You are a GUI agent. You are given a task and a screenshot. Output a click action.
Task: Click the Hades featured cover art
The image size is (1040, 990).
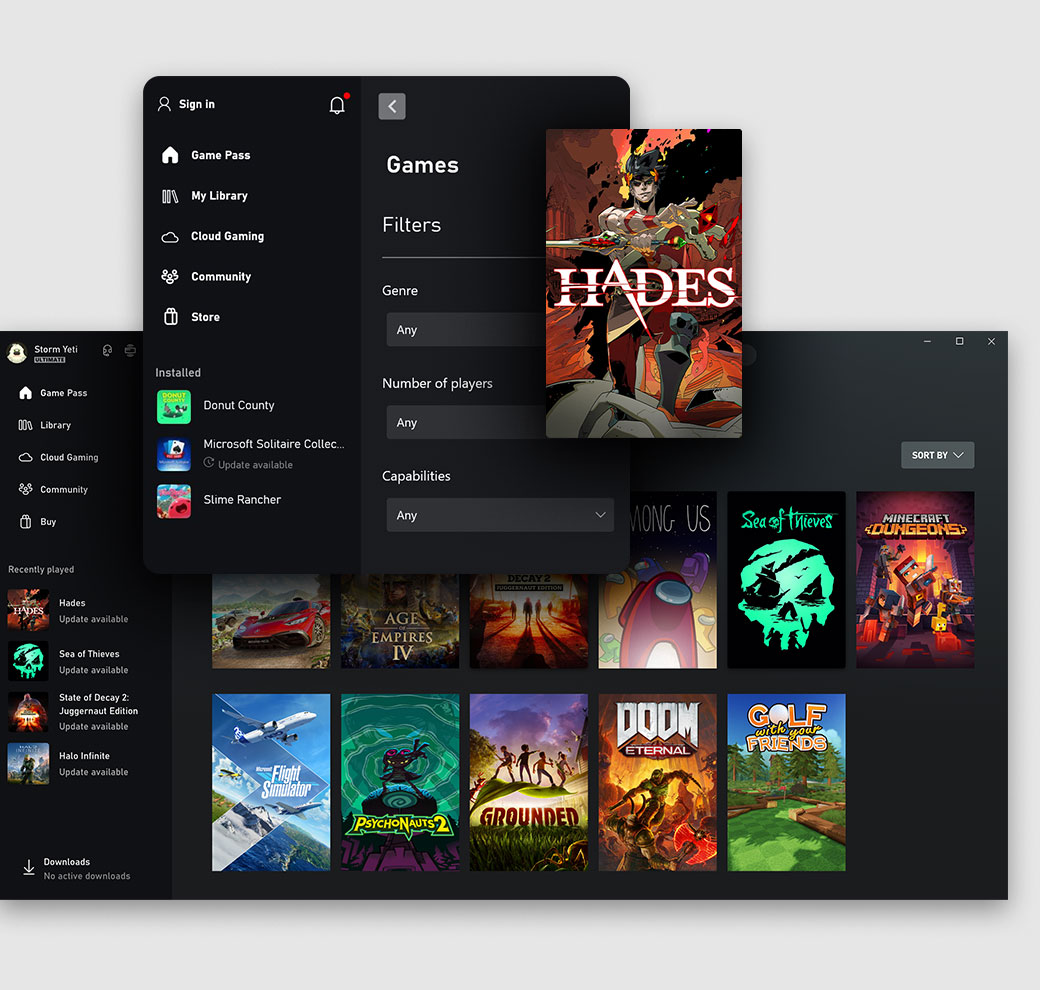(x=643, y=283)
